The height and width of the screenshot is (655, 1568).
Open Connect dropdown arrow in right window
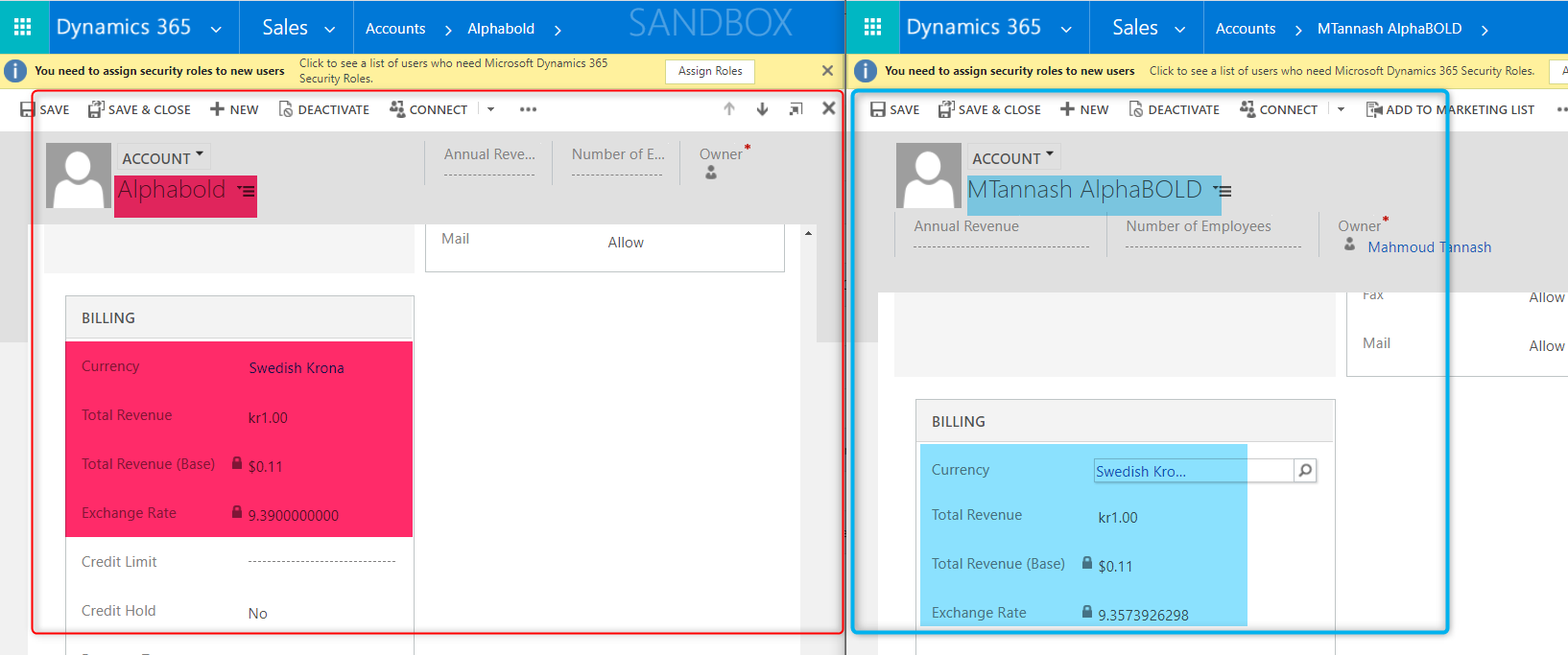coord(1341,109)
